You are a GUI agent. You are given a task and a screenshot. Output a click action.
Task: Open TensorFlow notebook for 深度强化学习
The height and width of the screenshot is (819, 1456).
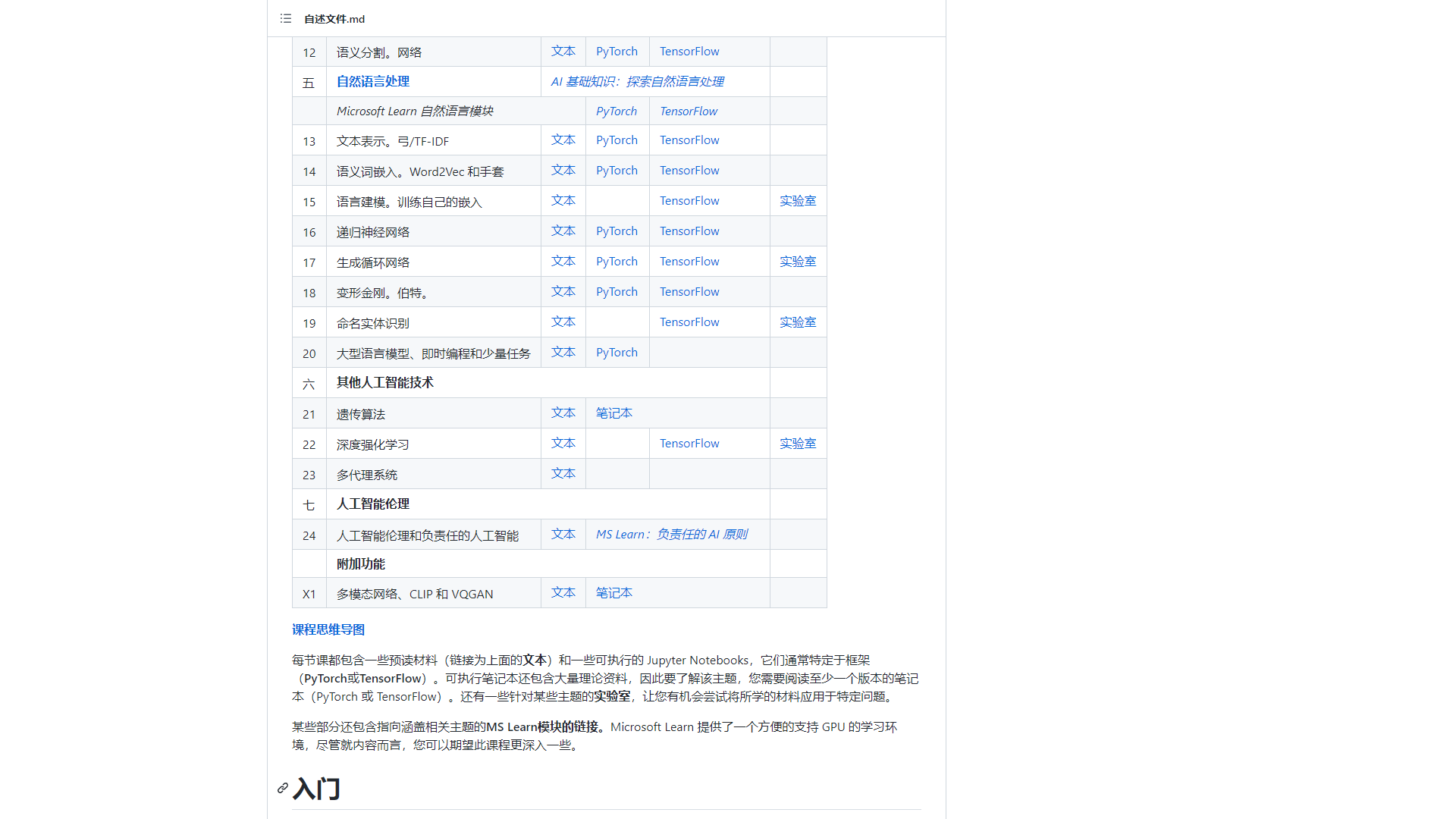click(689, 444)
